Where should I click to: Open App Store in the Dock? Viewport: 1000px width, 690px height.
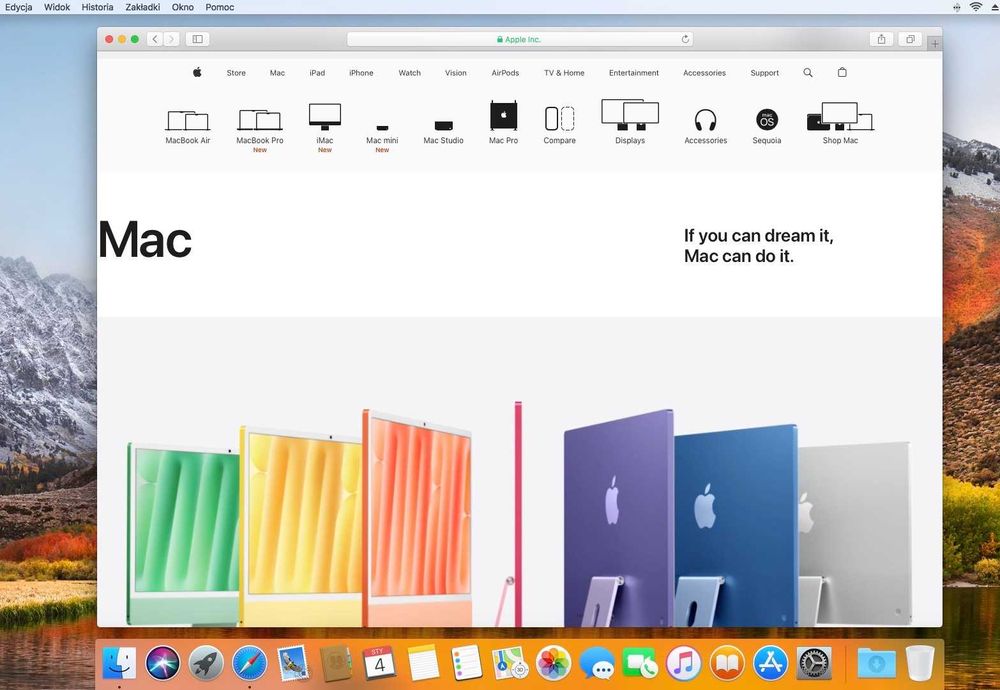click(x=770, y=663)
